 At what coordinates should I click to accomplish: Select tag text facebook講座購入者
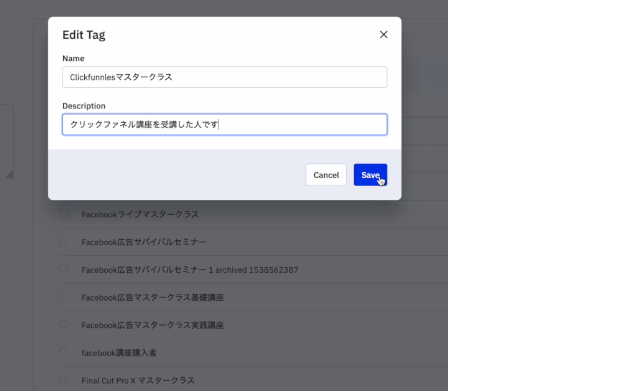[119, 353]
